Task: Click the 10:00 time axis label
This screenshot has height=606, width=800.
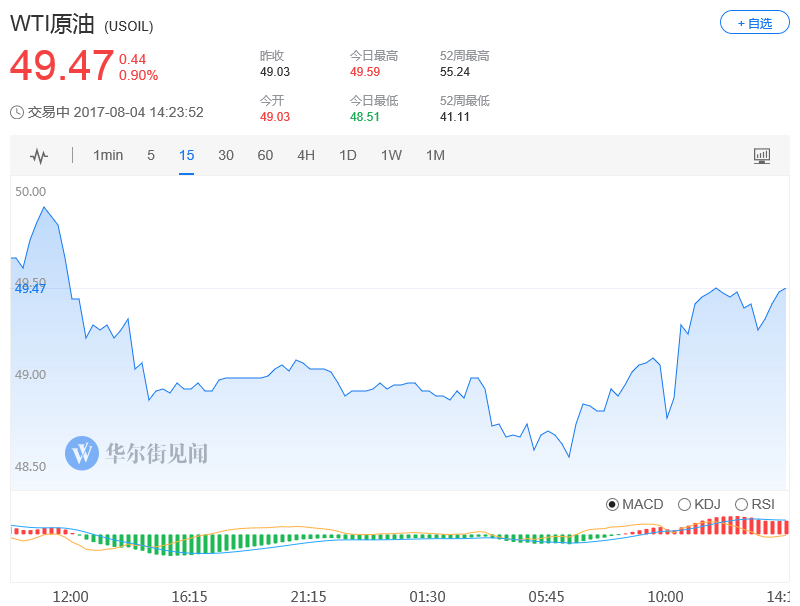Action: [x=665, y=597]
